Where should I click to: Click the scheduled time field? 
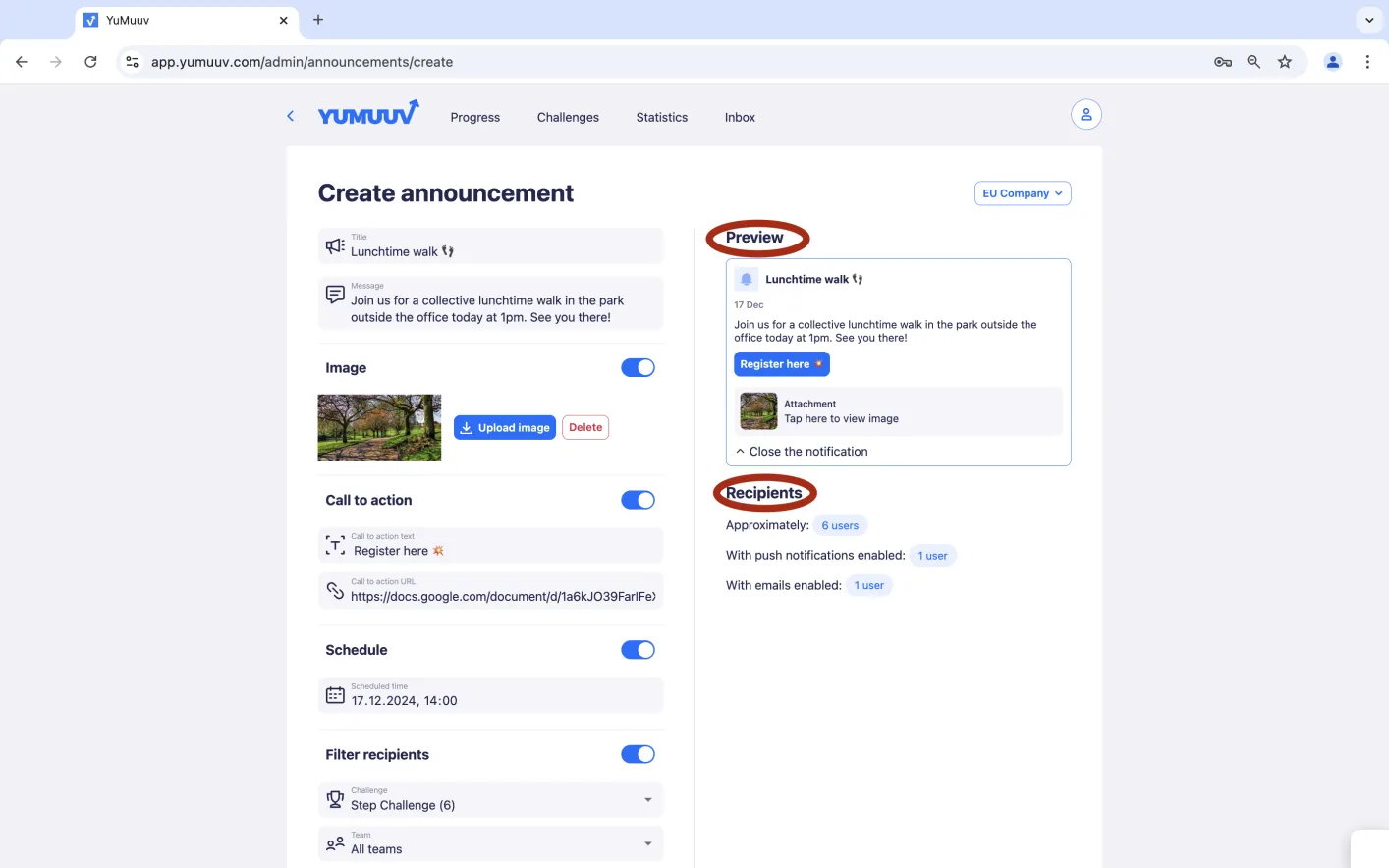click(491, 695)
